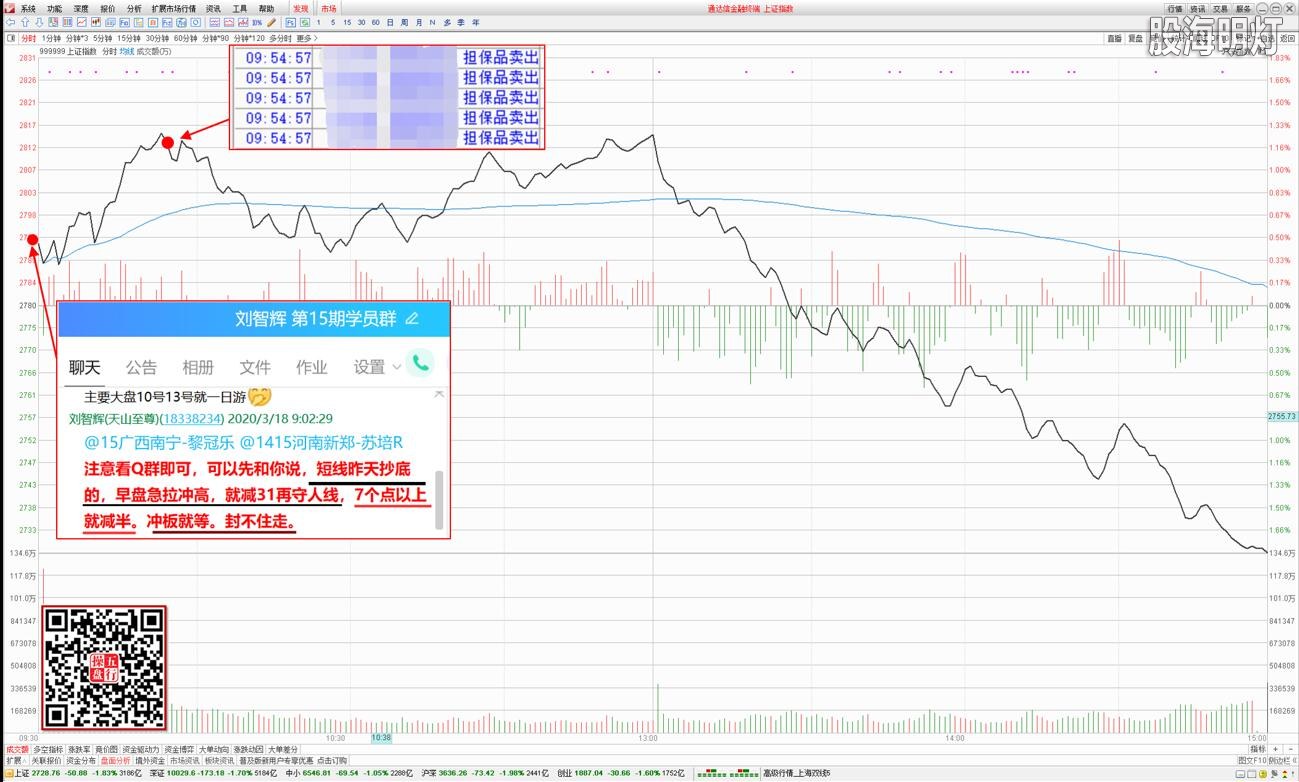Select the pencil drawing tool icon

(271, 22)
